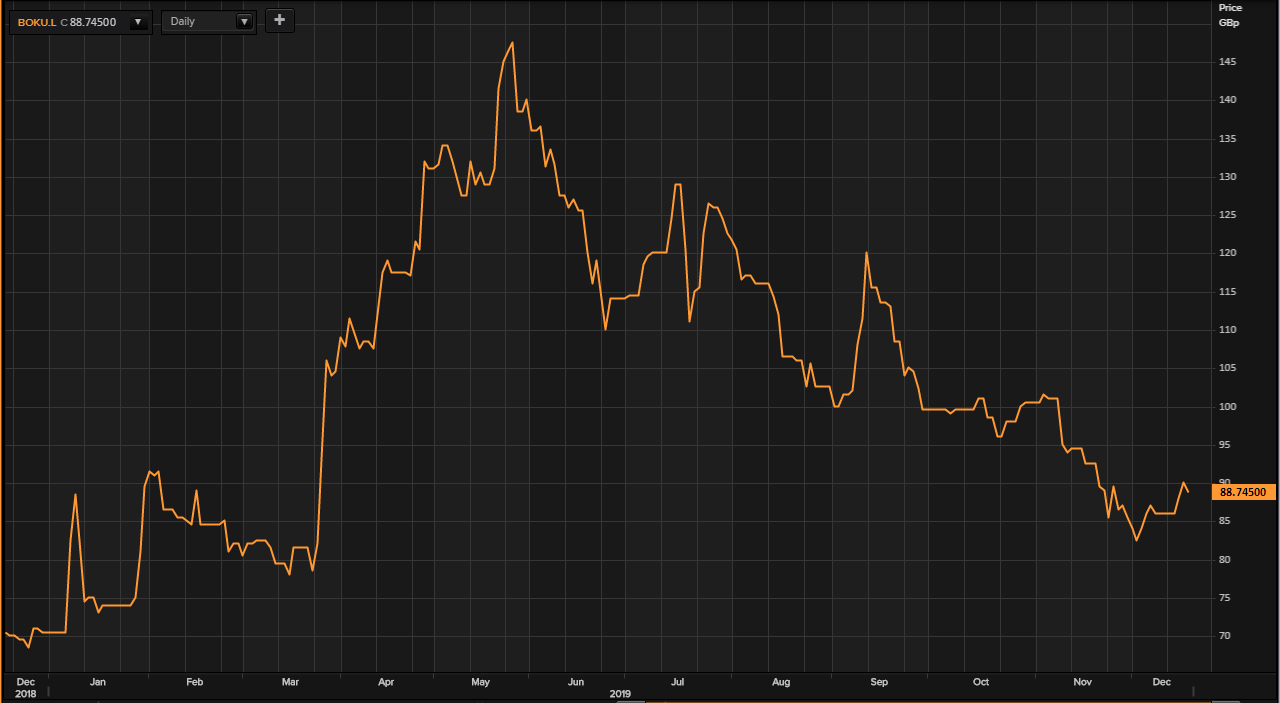Click the Sep label on time axis
Image resolution: width=1280 pixels, height=703 pixels.
coord(879,682)
